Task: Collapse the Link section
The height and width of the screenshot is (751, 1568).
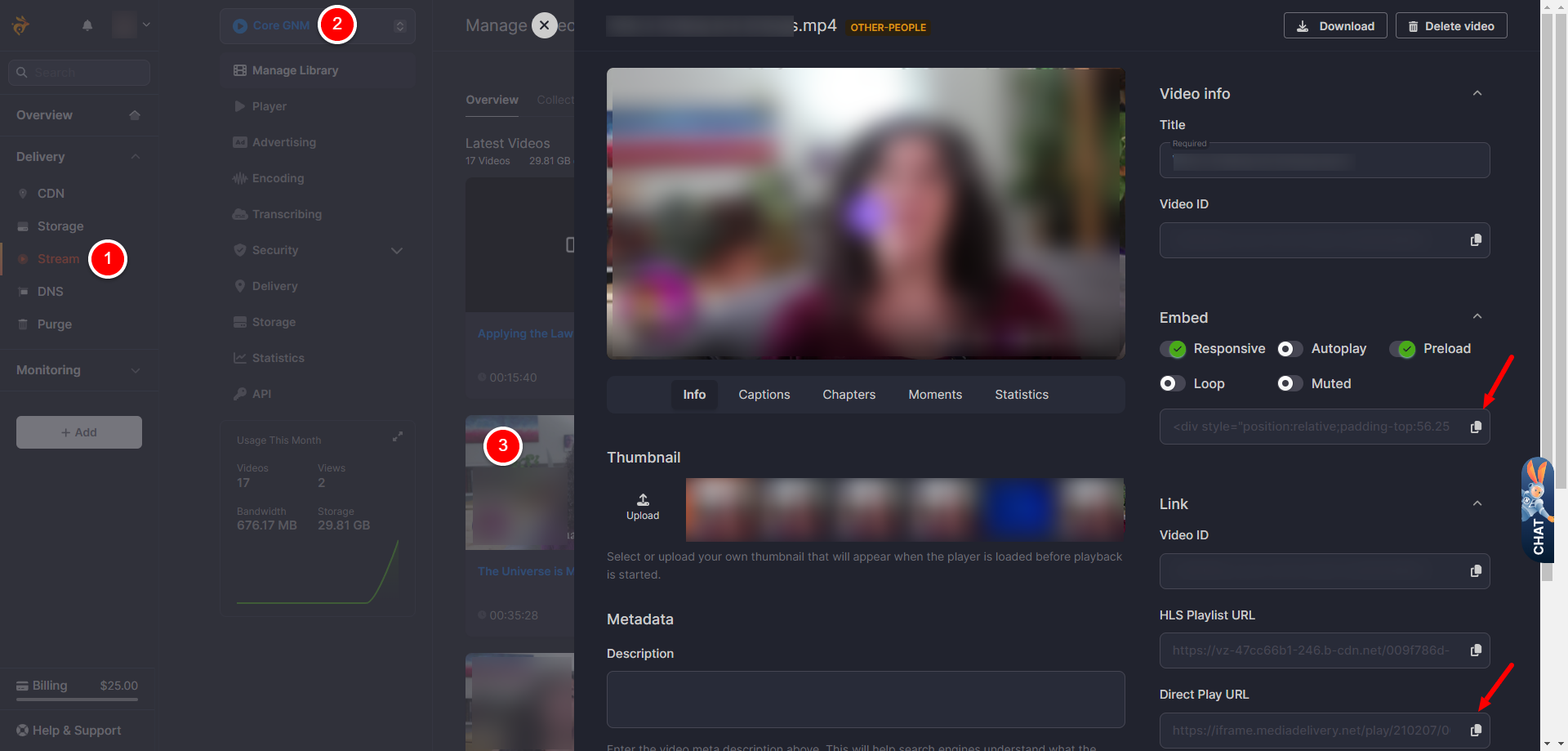Action: pyautogui.click(x=1477, y=503)
